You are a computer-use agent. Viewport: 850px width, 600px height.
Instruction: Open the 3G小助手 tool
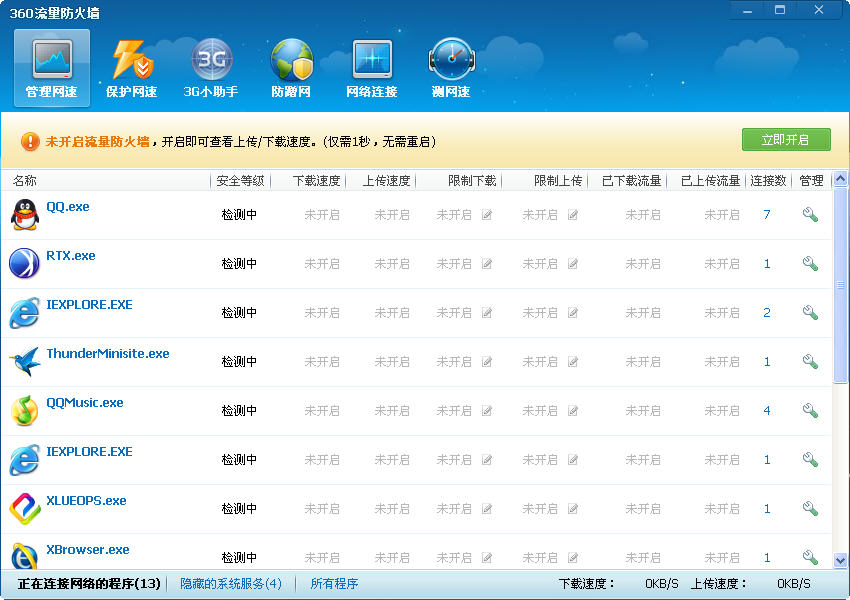pyautogui.click(x=211, y=68)
